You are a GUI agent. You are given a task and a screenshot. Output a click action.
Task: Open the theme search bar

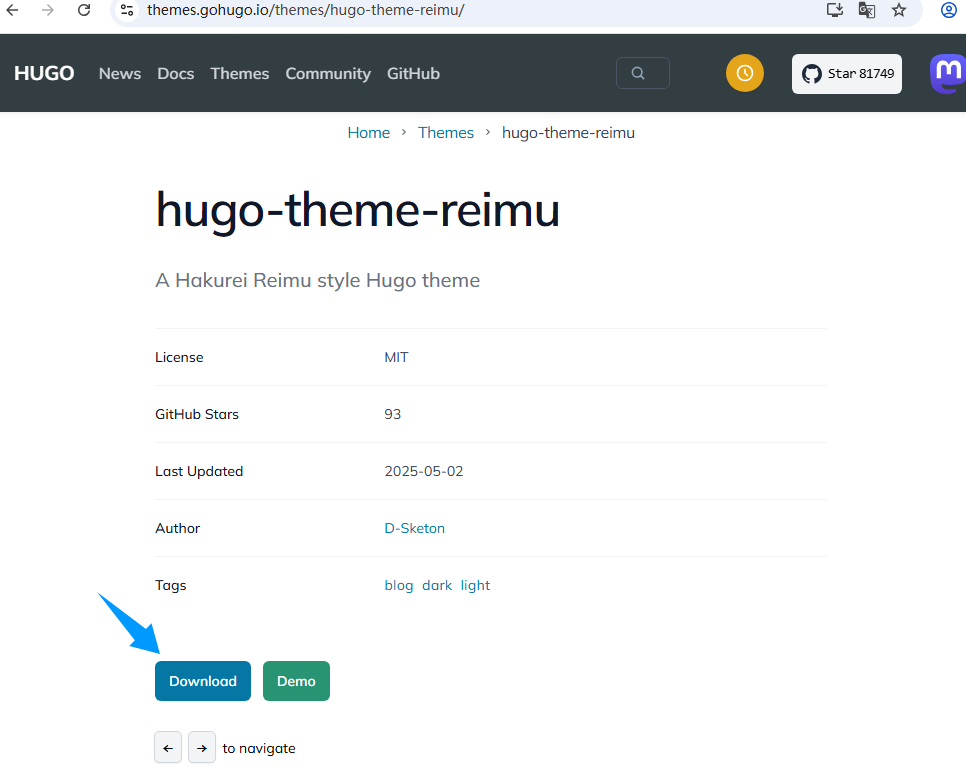642,72
